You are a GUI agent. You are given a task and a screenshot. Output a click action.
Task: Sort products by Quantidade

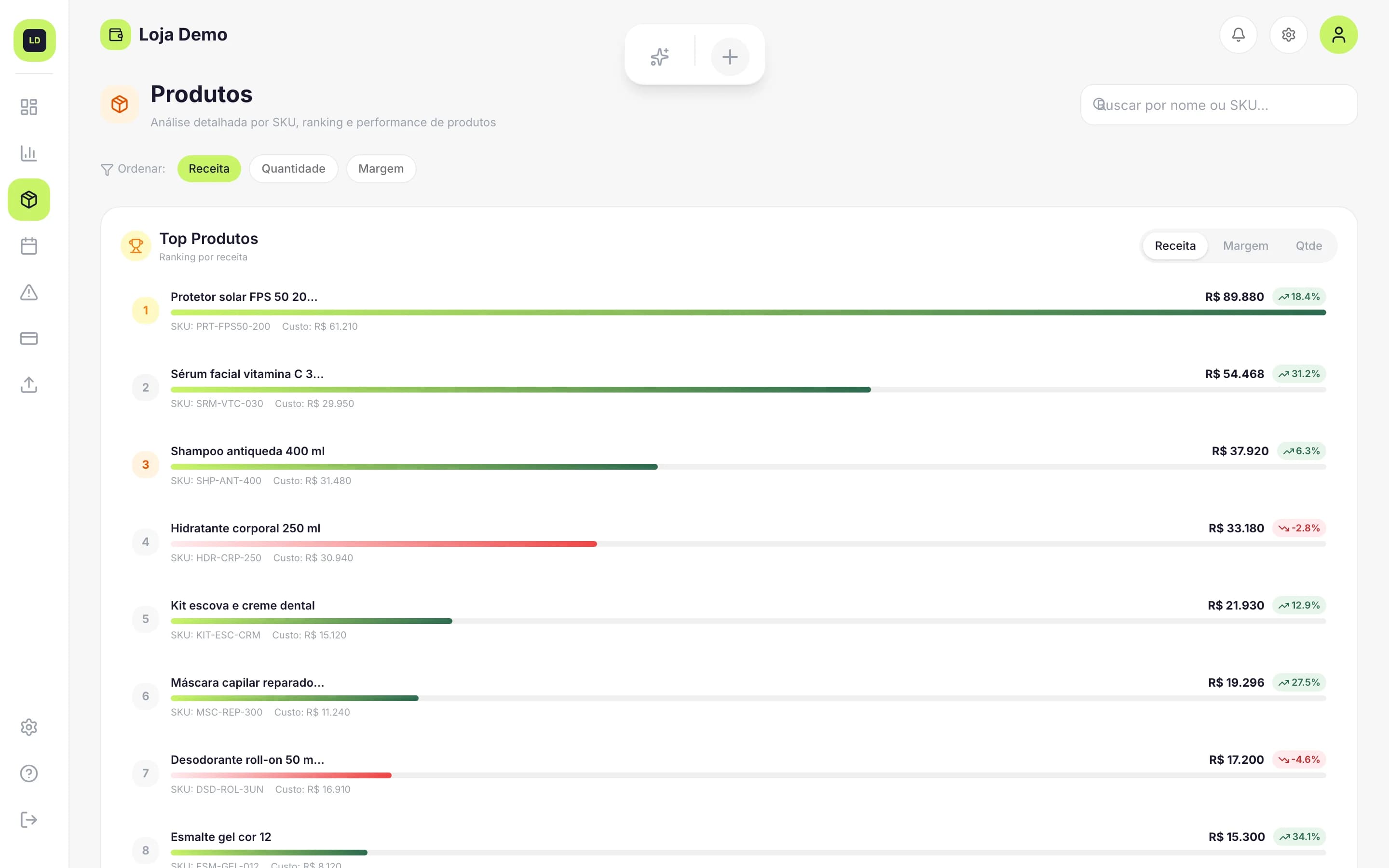click(293, 169)
